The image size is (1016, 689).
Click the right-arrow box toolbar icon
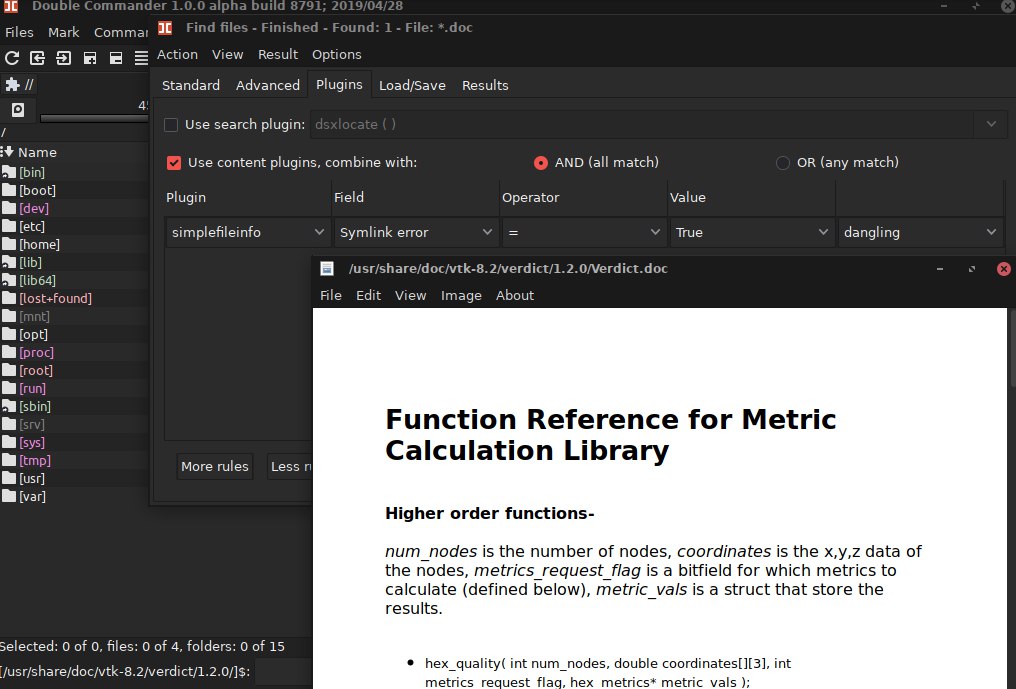64,58
